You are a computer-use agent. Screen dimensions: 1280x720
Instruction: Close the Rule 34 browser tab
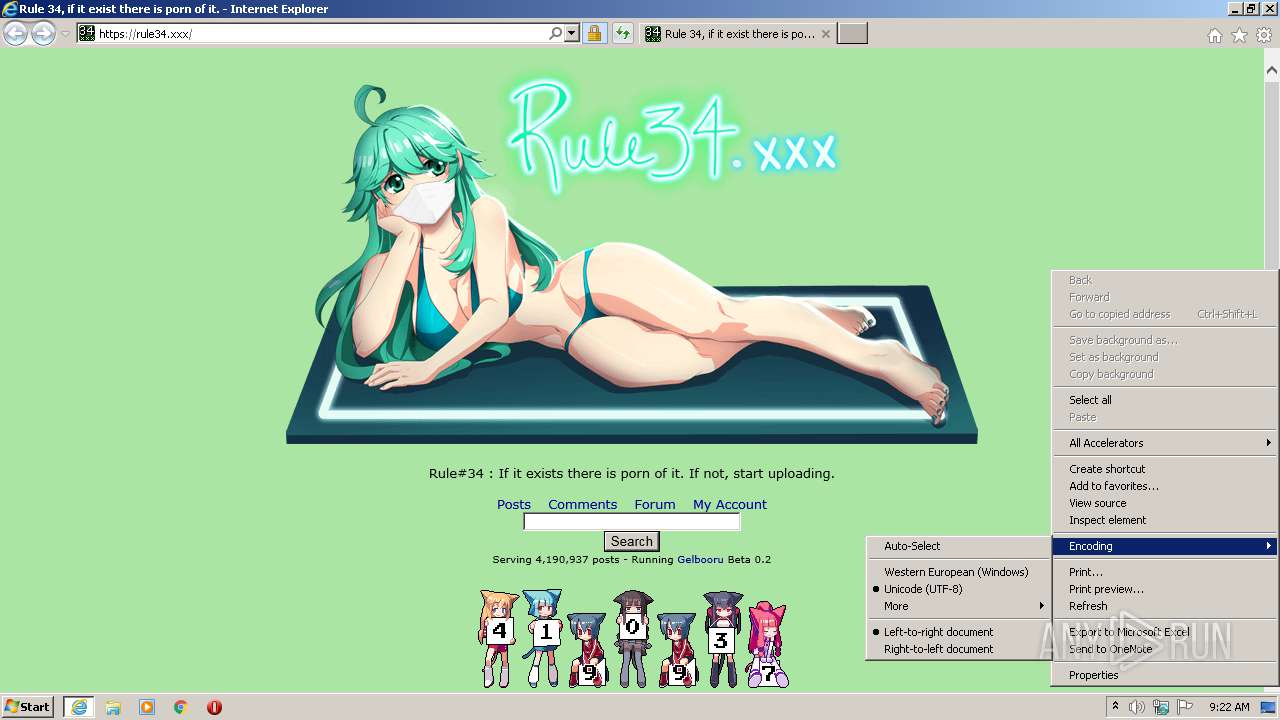point(825,34)
